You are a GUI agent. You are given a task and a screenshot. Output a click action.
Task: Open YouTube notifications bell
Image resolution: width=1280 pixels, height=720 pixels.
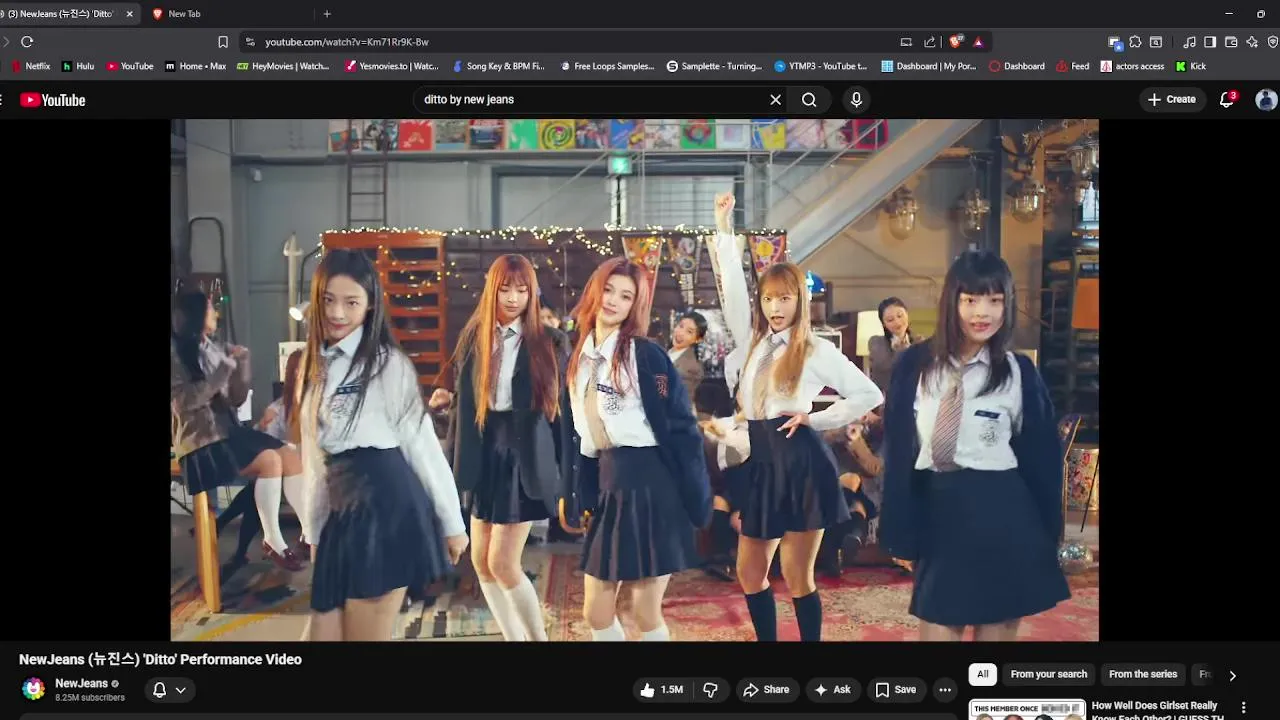coord(1227,99)
